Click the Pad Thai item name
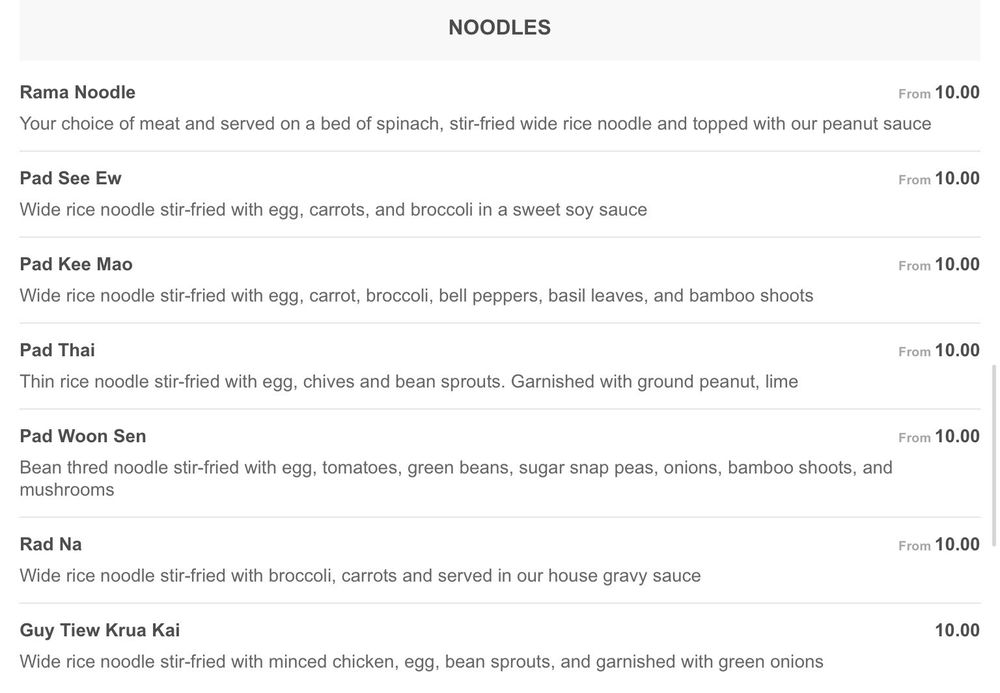The height and width of the screenshot is (693, 1000). pyautogui.click(x=58, y=351)
